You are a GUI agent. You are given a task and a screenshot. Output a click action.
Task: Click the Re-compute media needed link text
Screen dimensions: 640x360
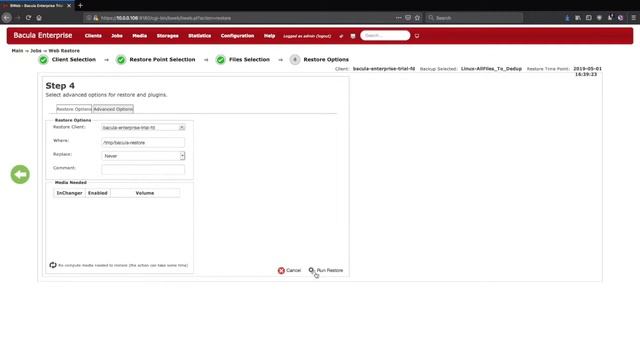coord(123,265)
